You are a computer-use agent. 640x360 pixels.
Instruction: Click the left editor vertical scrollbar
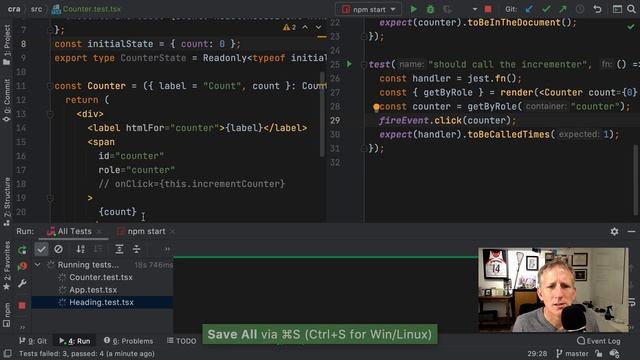pos(322,114)
